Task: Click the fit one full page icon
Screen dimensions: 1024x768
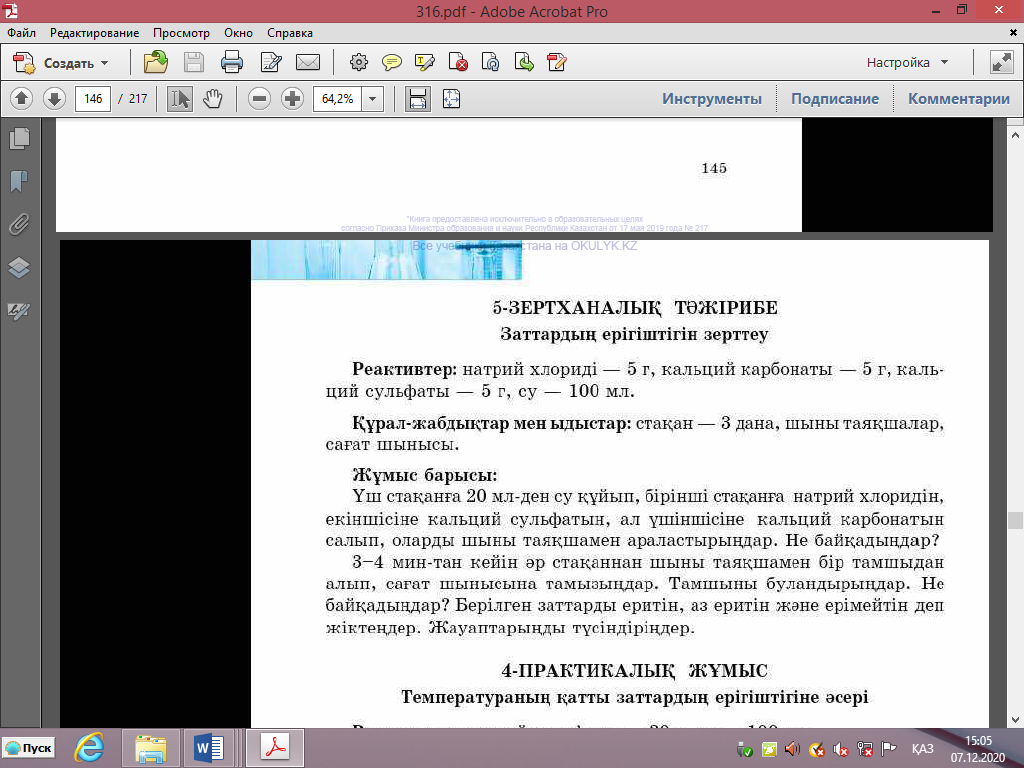Action: pos(451,99)
